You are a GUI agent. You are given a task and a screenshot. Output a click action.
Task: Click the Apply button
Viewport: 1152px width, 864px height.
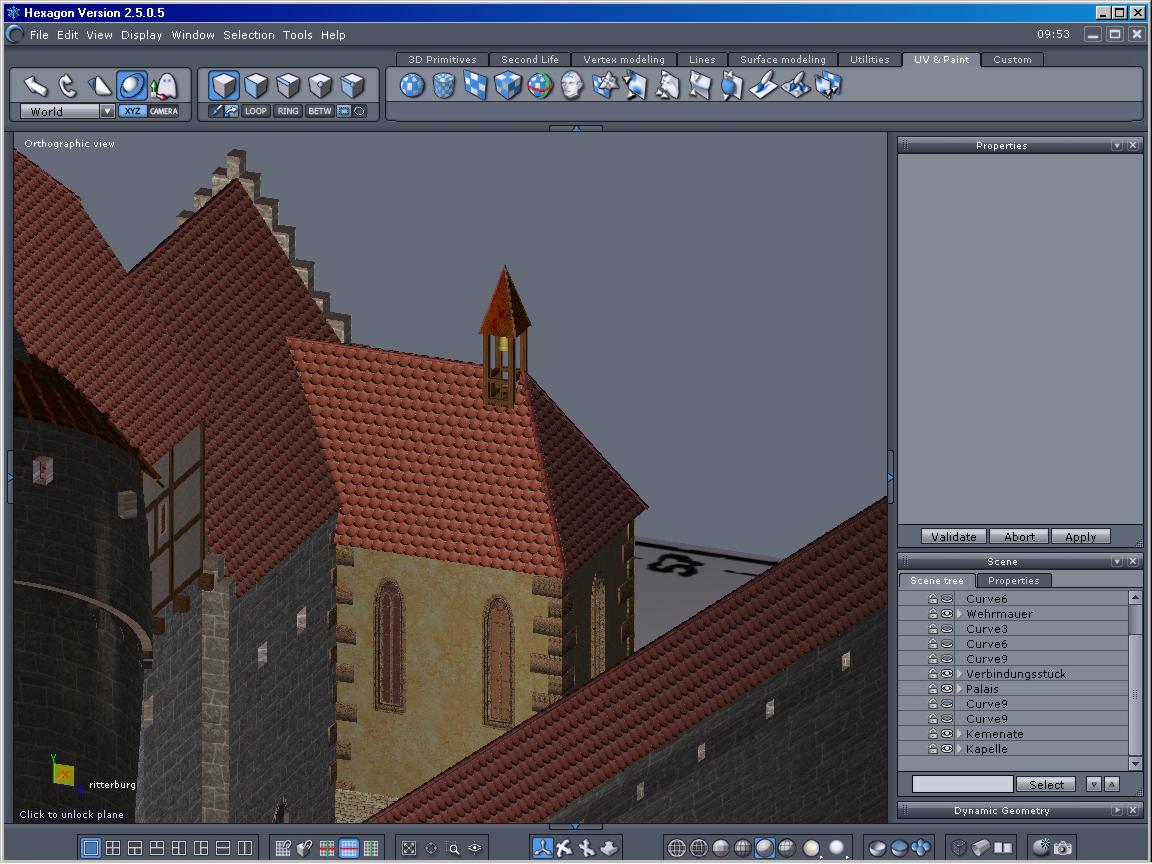click(x=1080, y=537)
